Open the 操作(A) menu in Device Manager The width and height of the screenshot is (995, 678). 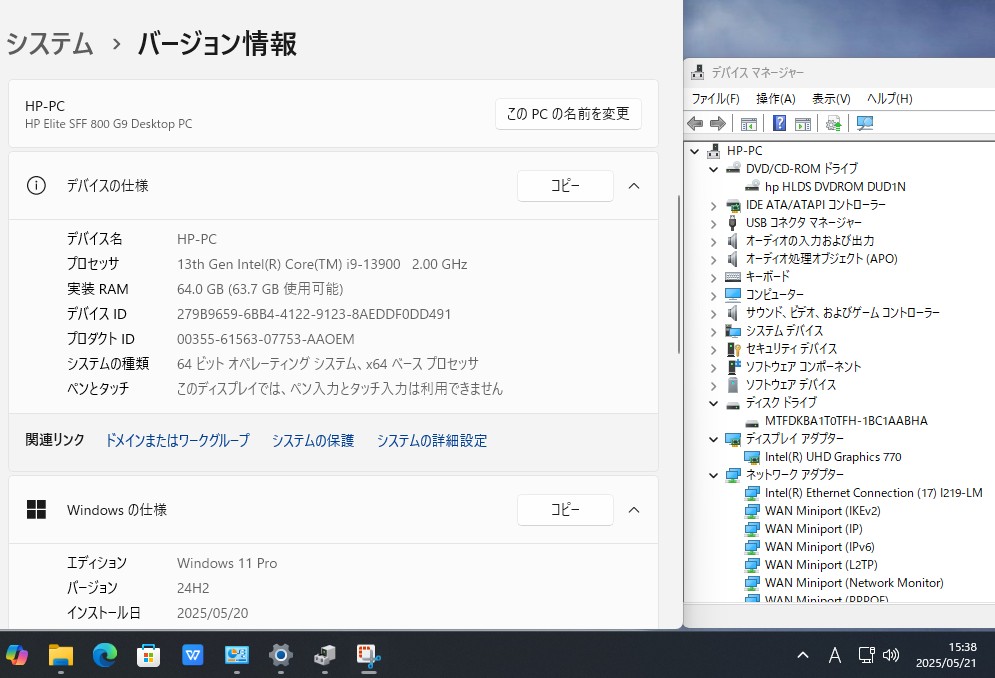coord(775,98)
